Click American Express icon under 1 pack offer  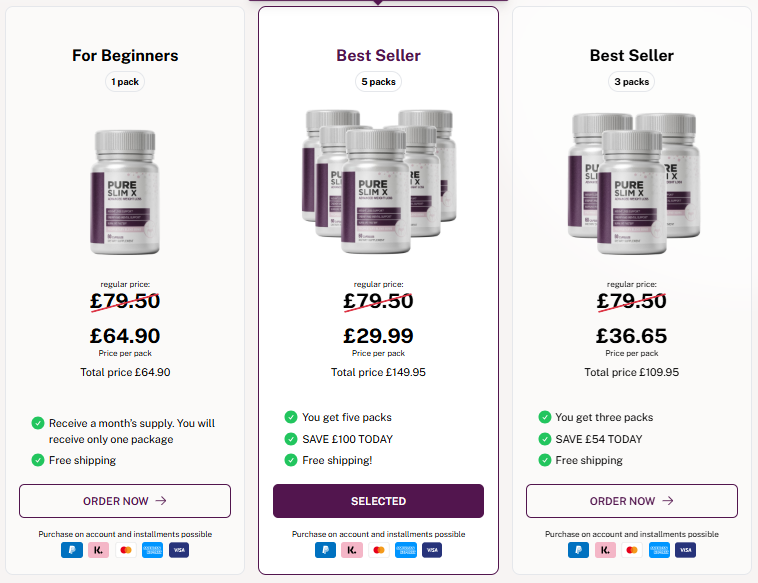[x=152, y=550]
